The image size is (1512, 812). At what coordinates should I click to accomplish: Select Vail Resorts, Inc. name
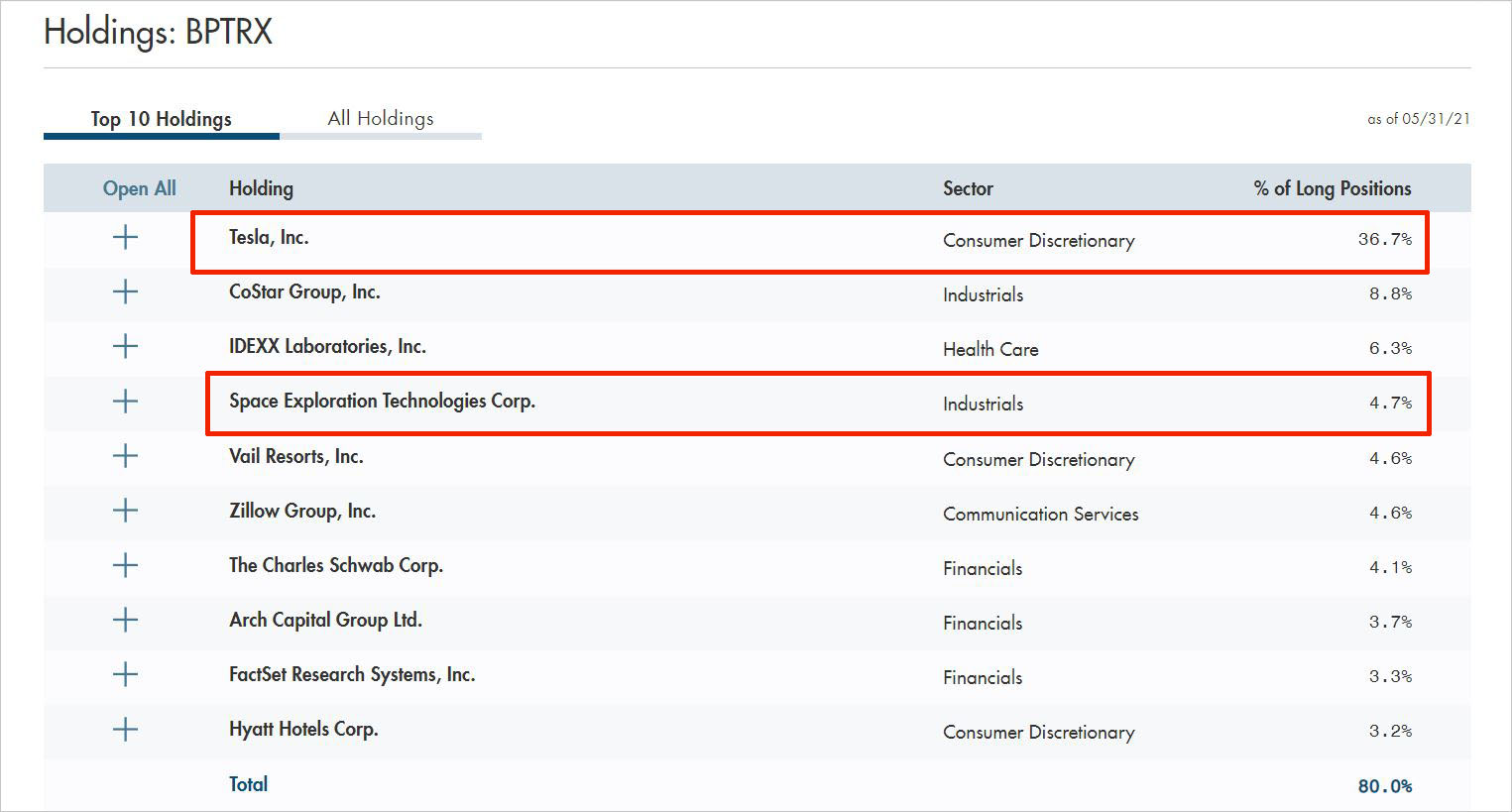click(x=296, y=456)
